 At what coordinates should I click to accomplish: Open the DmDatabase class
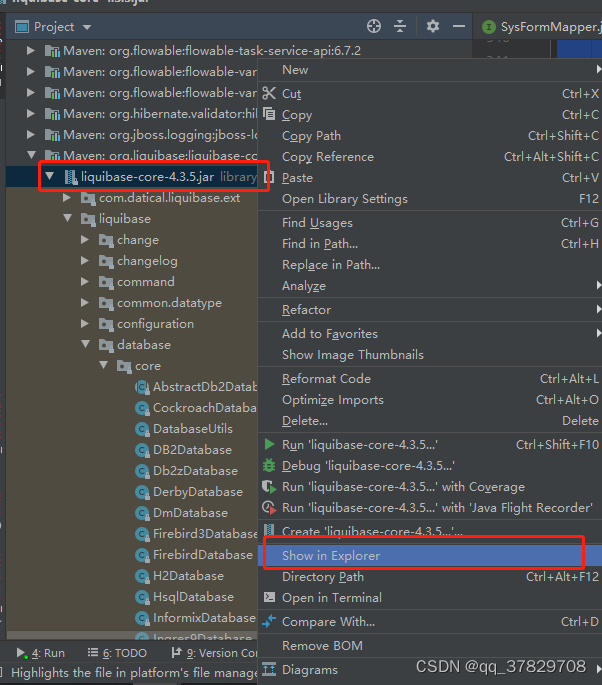pos(190,512)
